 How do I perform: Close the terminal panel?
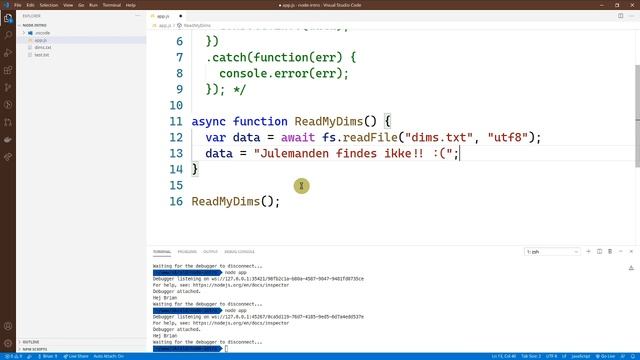pyautogui.click(x=631, y=251)
